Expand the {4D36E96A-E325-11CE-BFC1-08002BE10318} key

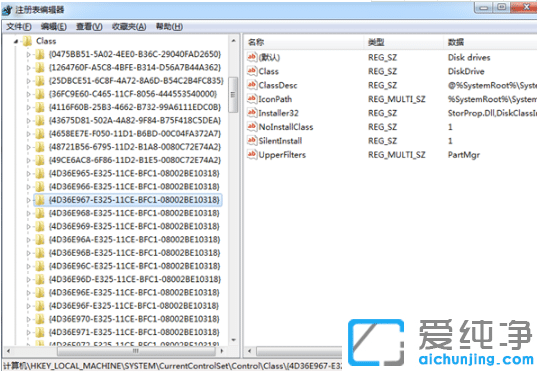[x=29, y=240]
